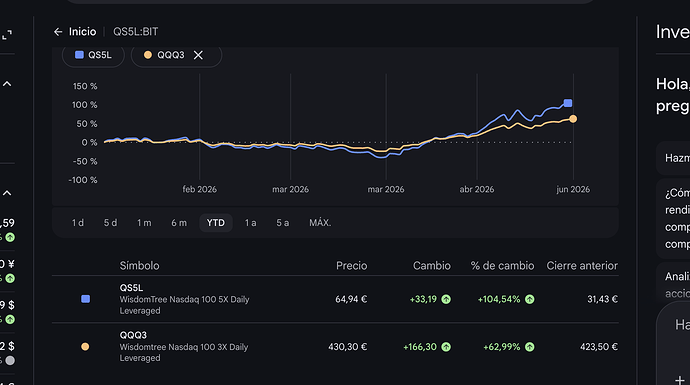Click the blue square in QS5L row

85,299
